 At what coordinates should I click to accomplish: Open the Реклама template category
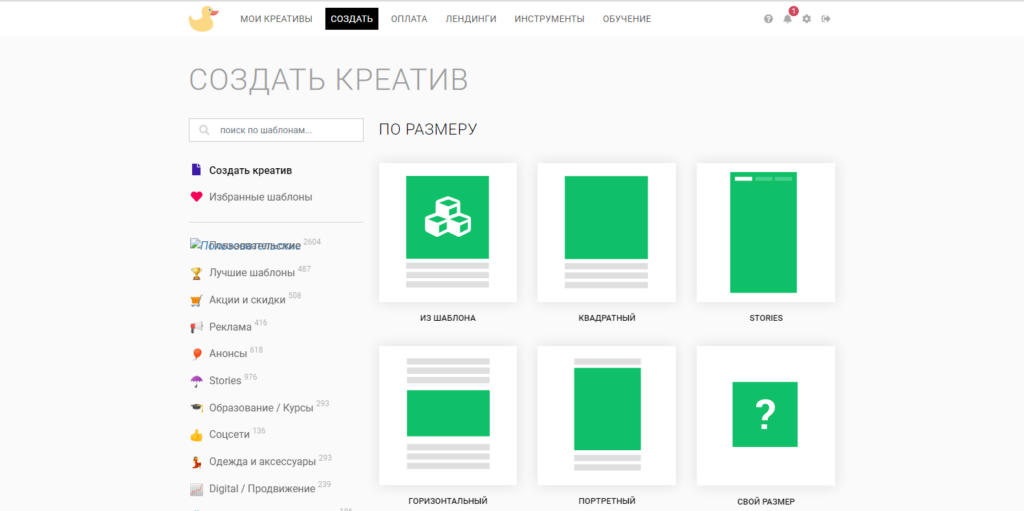(x=230, y=327)
